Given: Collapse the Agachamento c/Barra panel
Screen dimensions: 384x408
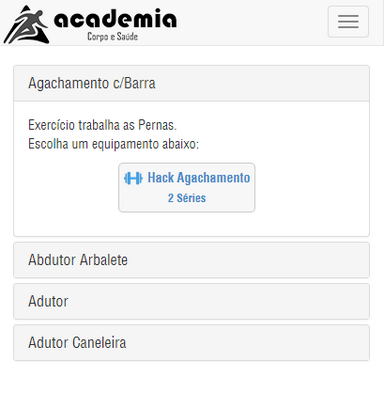Looking at the screenshot, I should (191, 83).
